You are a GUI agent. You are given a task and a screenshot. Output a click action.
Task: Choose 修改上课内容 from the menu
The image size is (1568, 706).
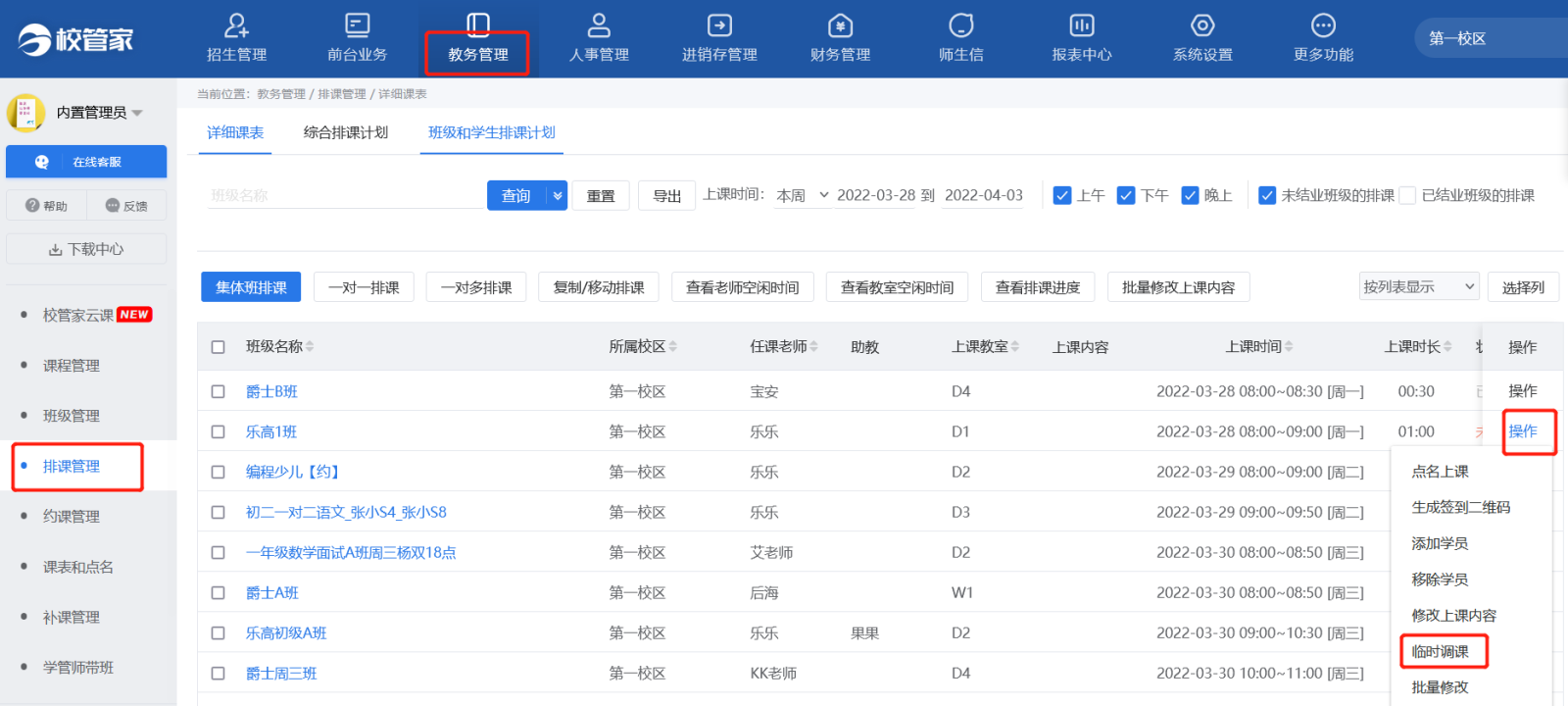1454,616
